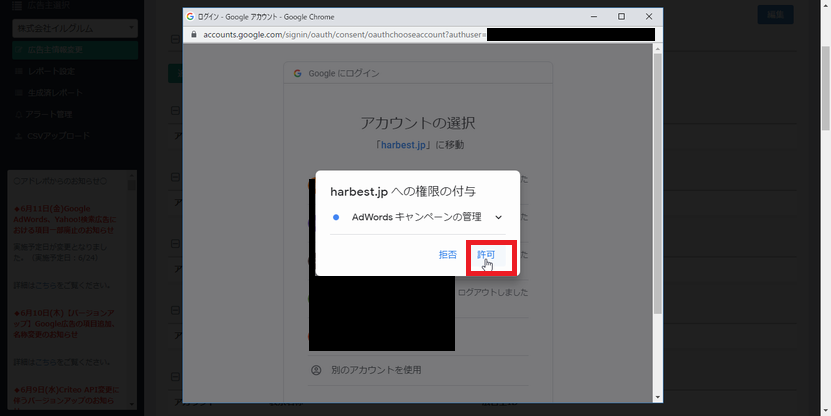Screen dimensions: 831x416
Task: Maximize the Google login Chrome window
Action: [x=621, y=16]
